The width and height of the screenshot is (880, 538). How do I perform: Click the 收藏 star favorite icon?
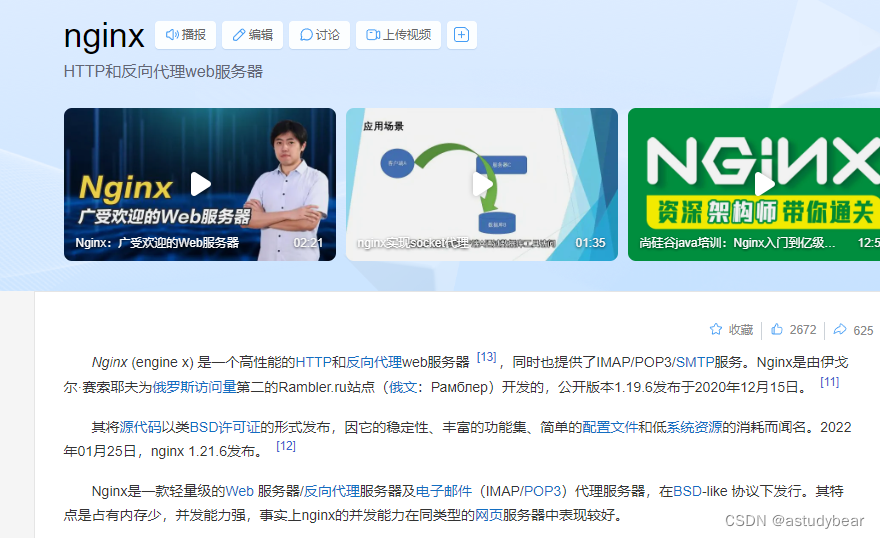tap(716, 329)
